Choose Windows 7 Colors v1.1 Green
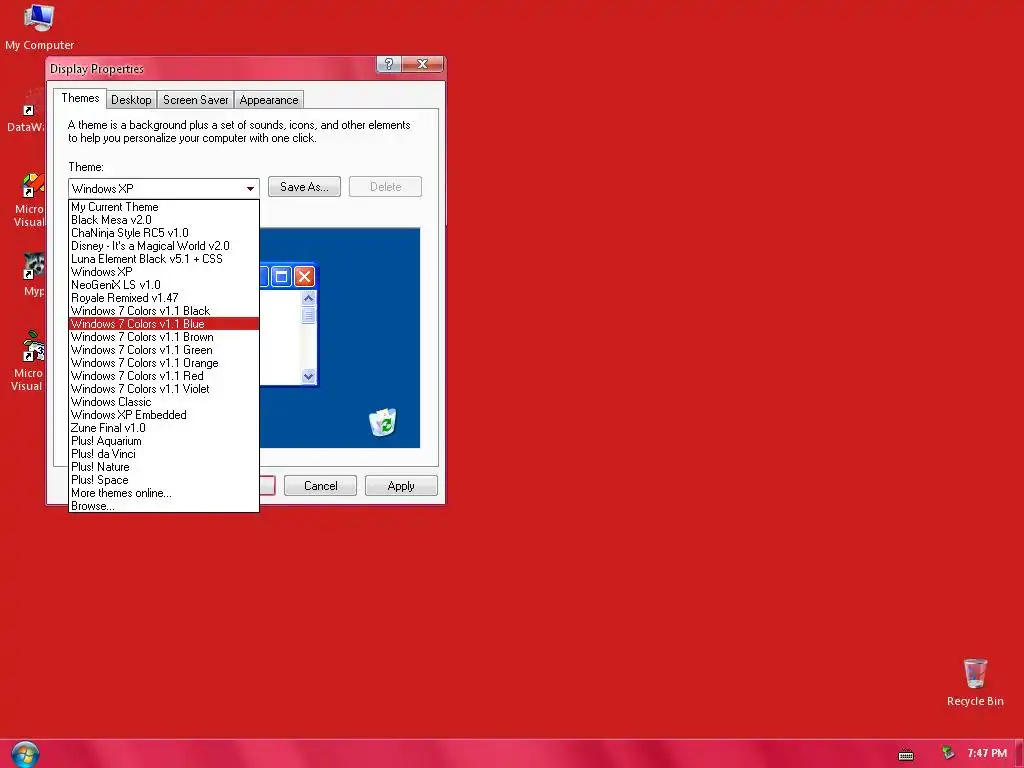The width and height of the screenshot is (1024, 768). point(164,350)
